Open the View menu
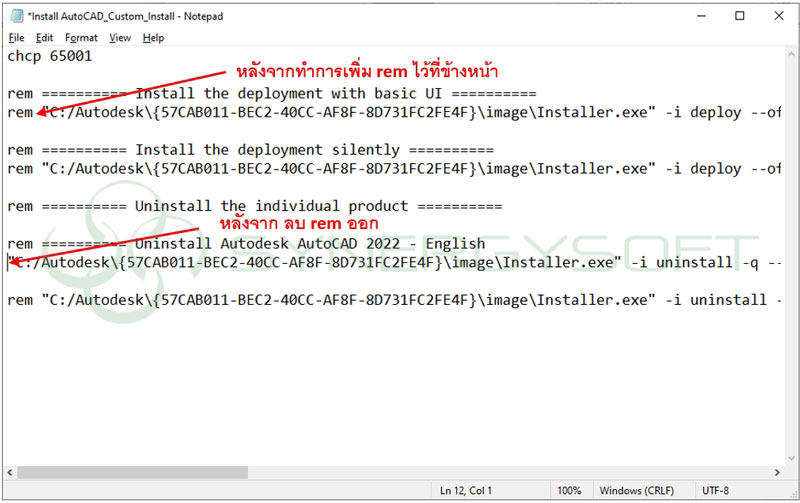Image resolution: width=800 pixels, height=503 pixels. (120, 38)
